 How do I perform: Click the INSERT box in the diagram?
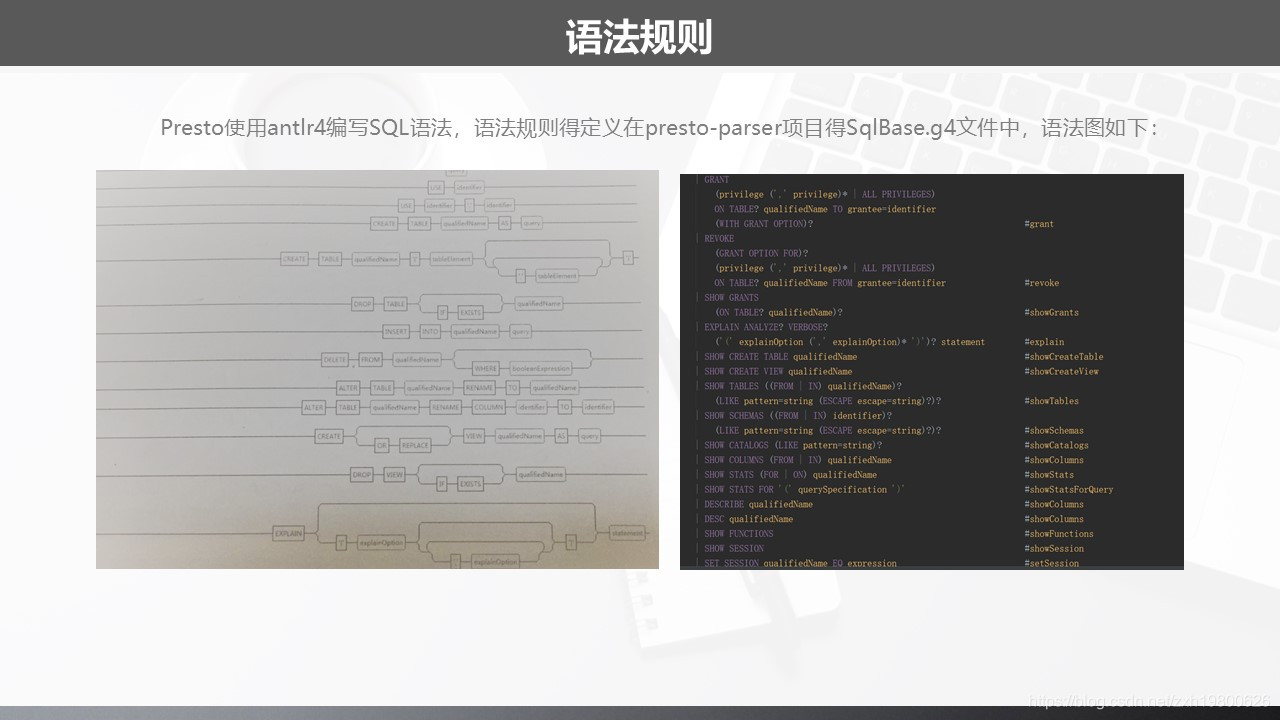pyautogui.click(x=397, y=331)
